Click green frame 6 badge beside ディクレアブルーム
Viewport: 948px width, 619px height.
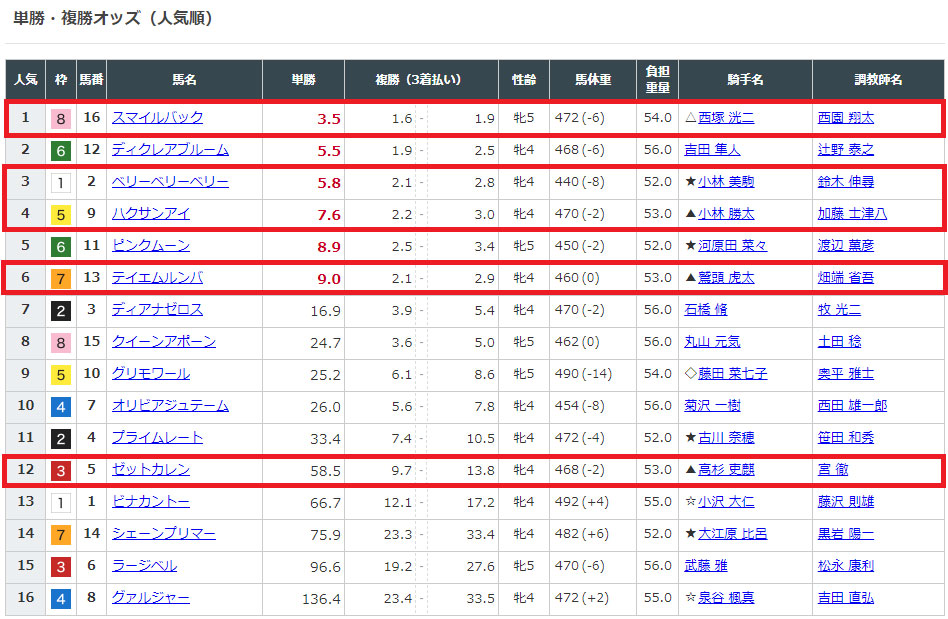pyautogui.click(x=61, y=150)
